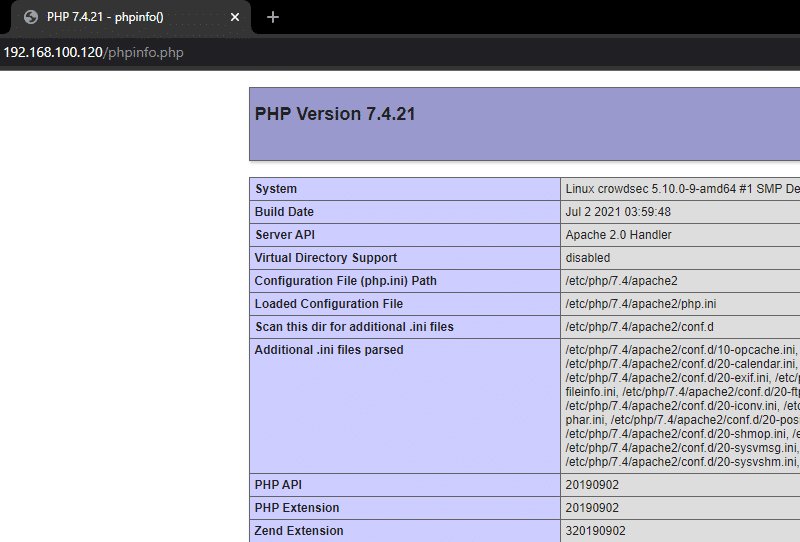Click the Zend Extension label

299,531
